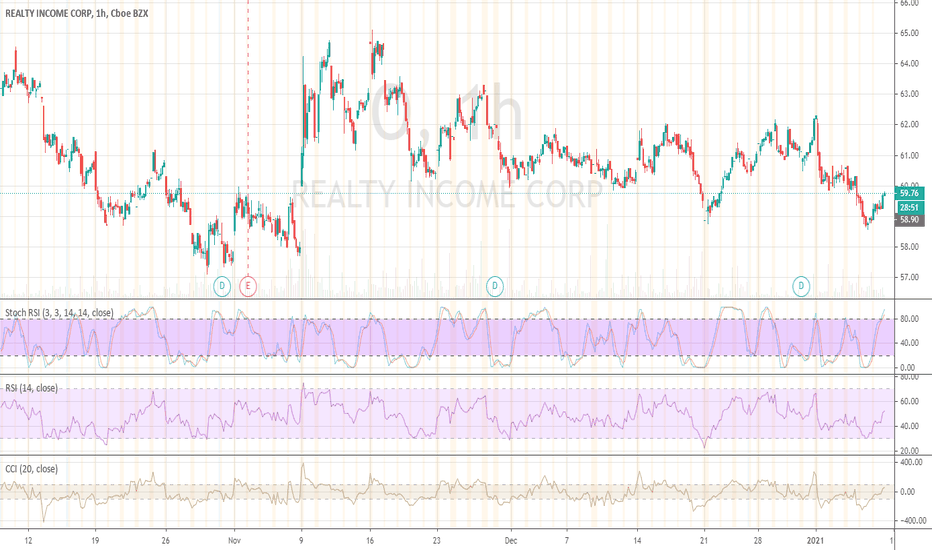Click date 26 on the time axis
Viewport: 932px width, 550px height.
click(165, 540)
